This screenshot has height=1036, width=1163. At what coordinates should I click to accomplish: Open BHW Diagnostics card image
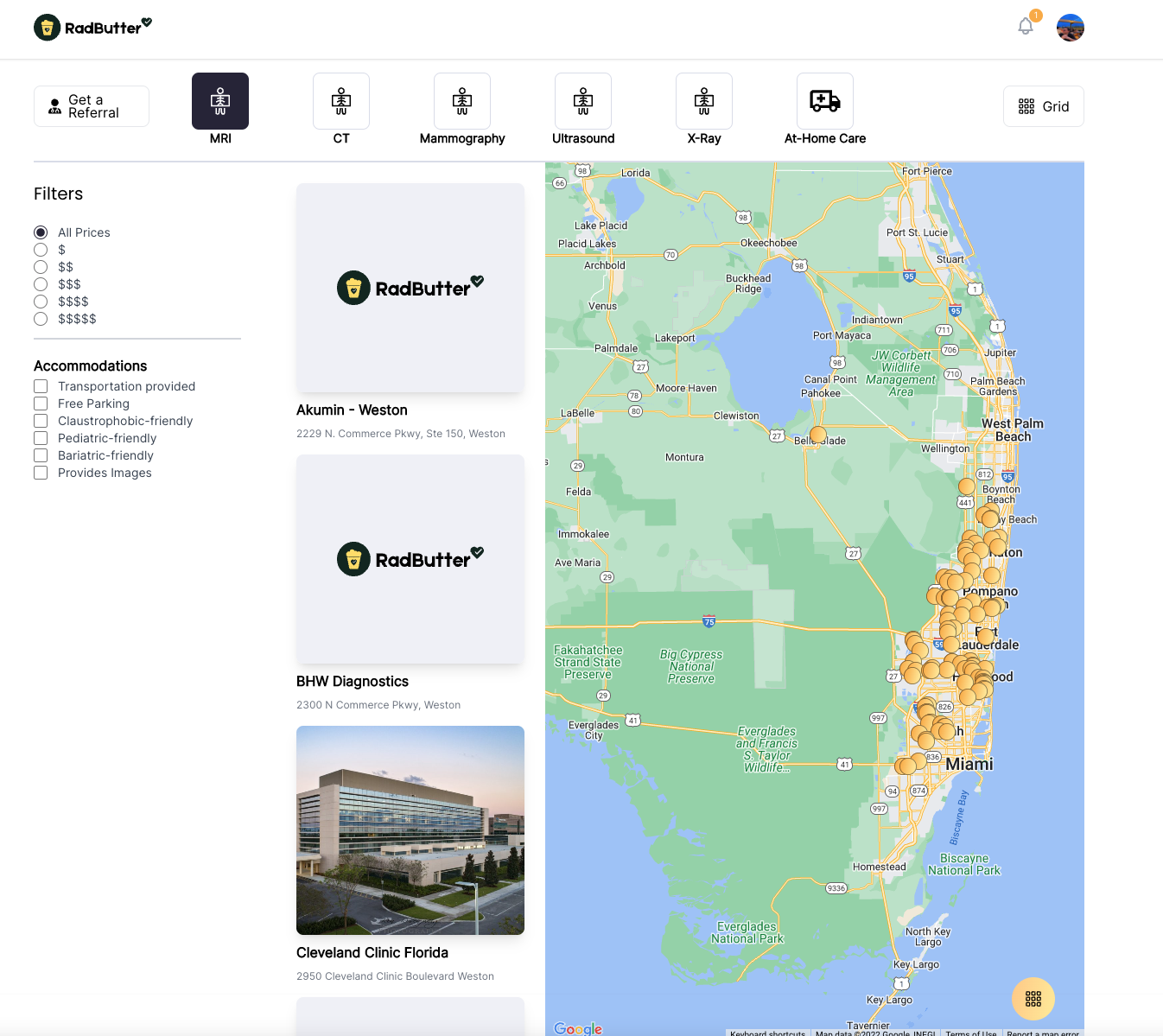pyautogui.click(x=410, y=559)
